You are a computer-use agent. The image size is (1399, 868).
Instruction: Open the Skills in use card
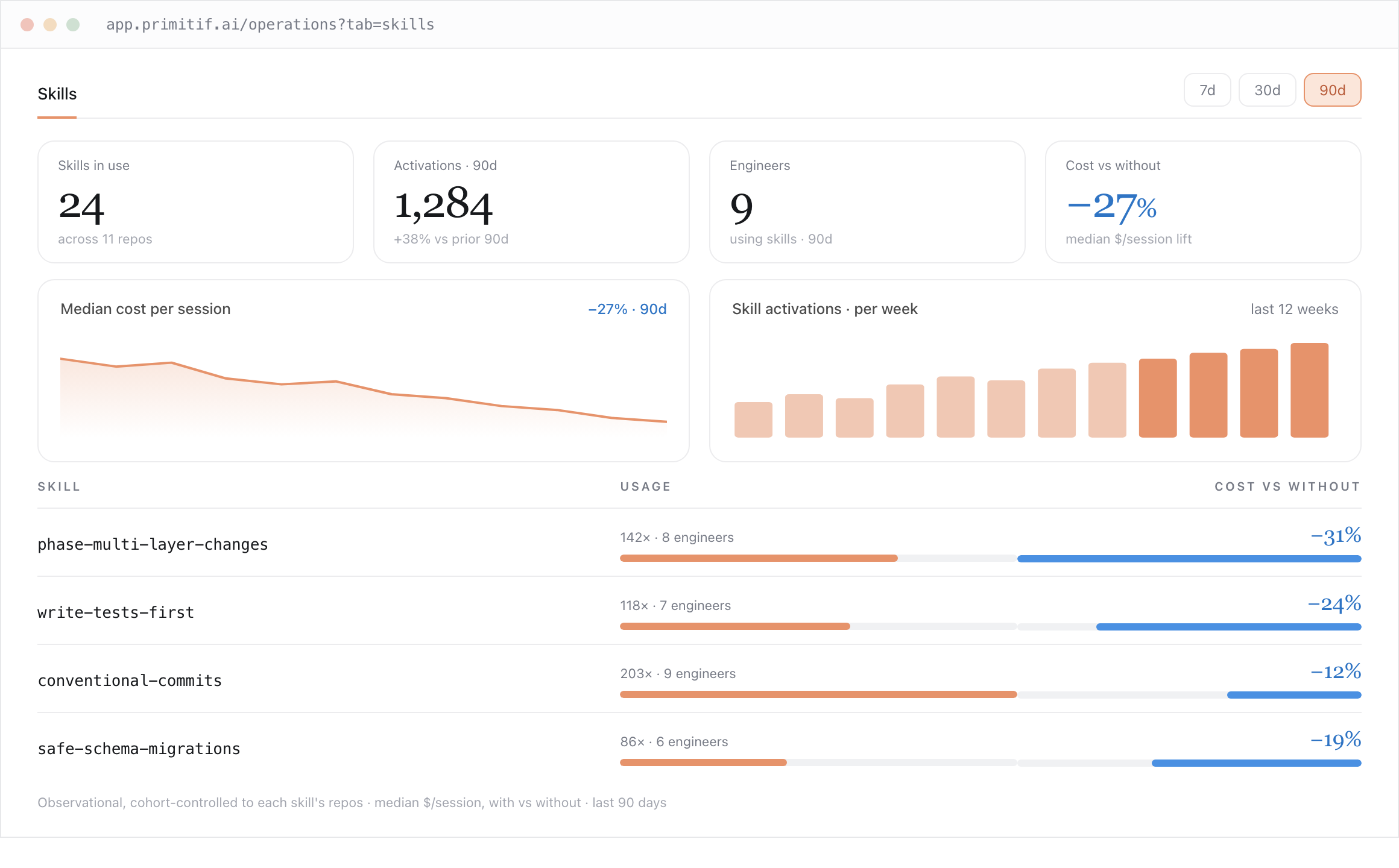click(x=195, y=202)
